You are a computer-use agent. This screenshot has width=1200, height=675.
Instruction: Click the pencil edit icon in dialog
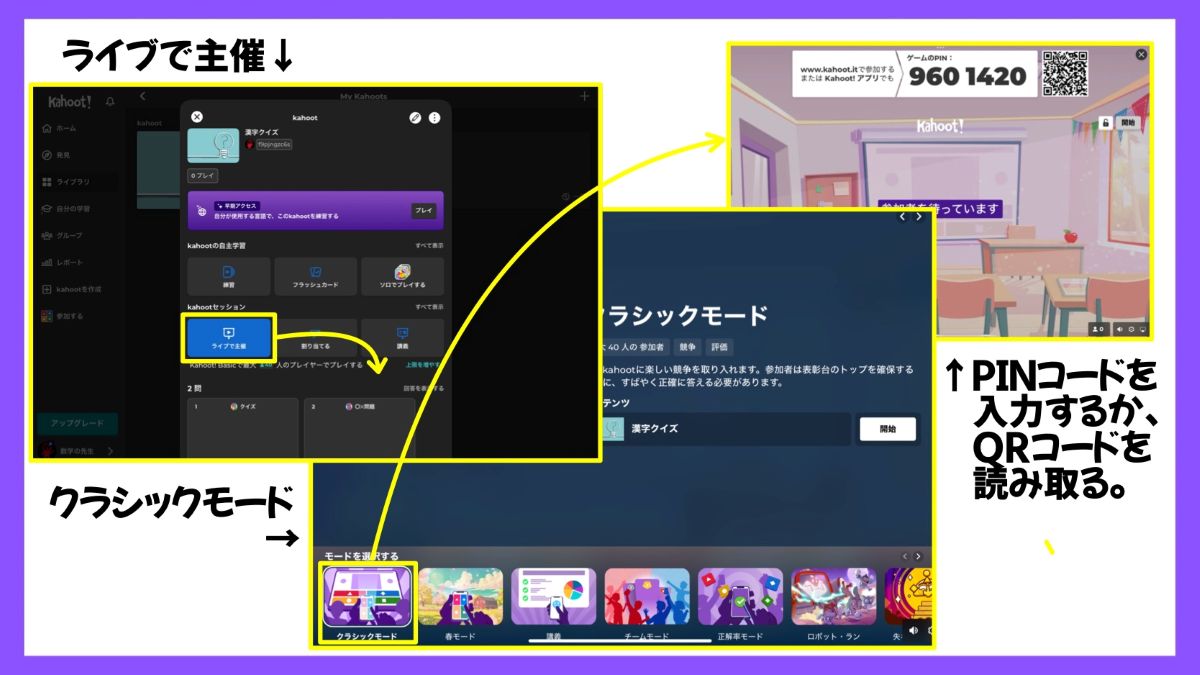[415, 117]
